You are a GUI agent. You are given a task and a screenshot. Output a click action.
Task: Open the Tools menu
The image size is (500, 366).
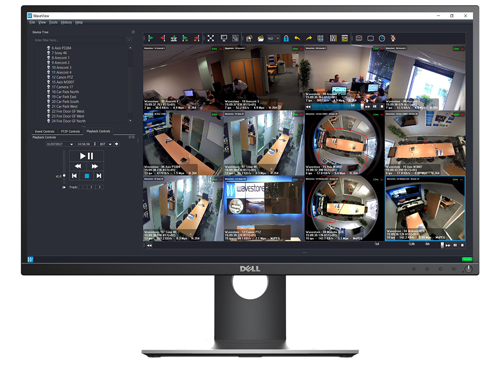pos(53,22)
